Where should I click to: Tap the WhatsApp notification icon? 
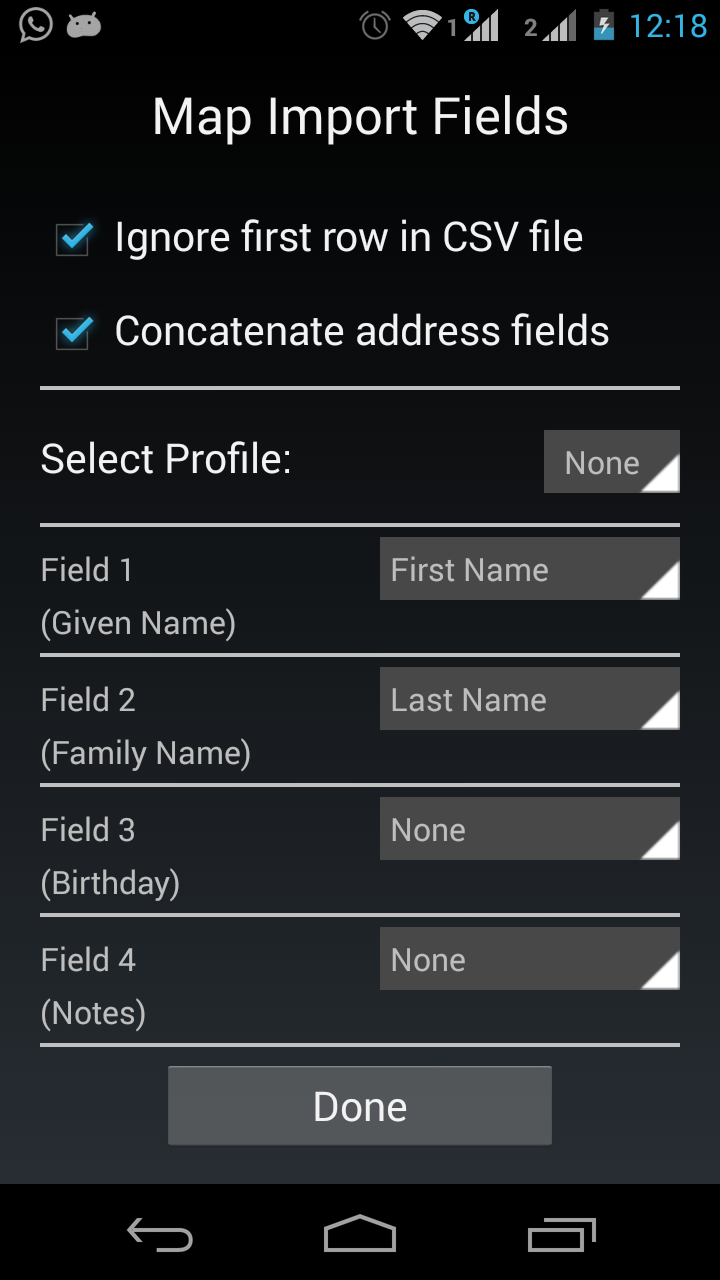pos(36,25)
